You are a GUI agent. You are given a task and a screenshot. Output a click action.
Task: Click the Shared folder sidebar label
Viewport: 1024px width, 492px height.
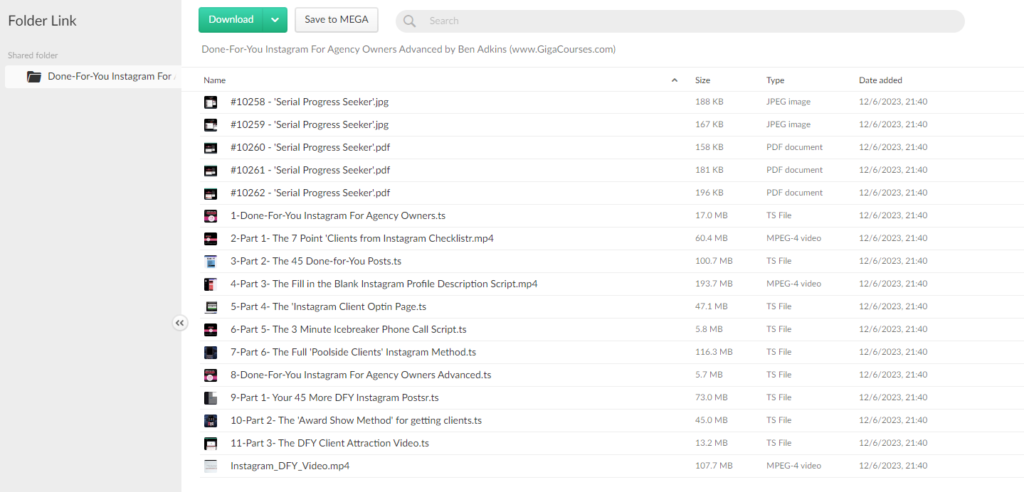click(33, 56)
